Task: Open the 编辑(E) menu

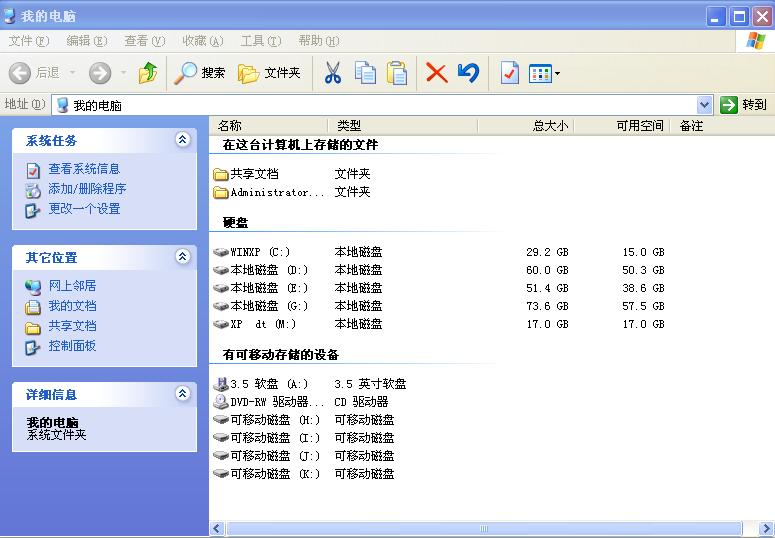Action: pos(86,41)
